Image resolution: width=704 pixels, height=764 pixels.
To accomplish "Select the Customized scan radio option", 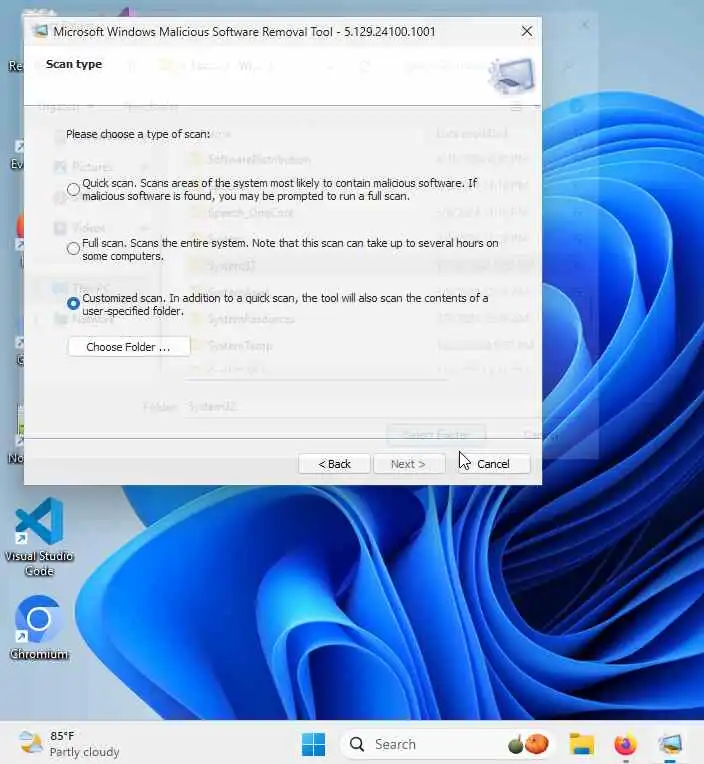I will (x=74, y=304).
